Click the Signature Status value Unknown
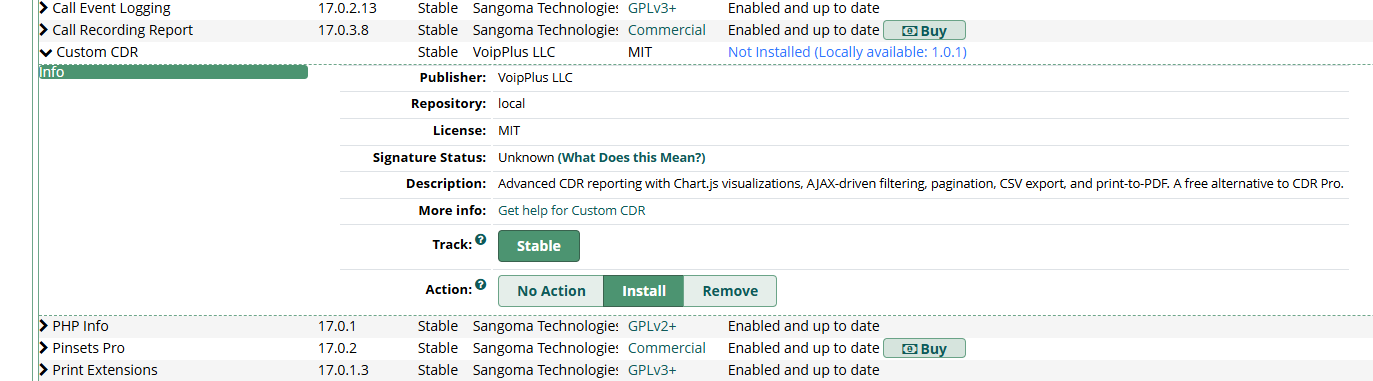This screenshot has height=381, width=1373. click(525, 158)
